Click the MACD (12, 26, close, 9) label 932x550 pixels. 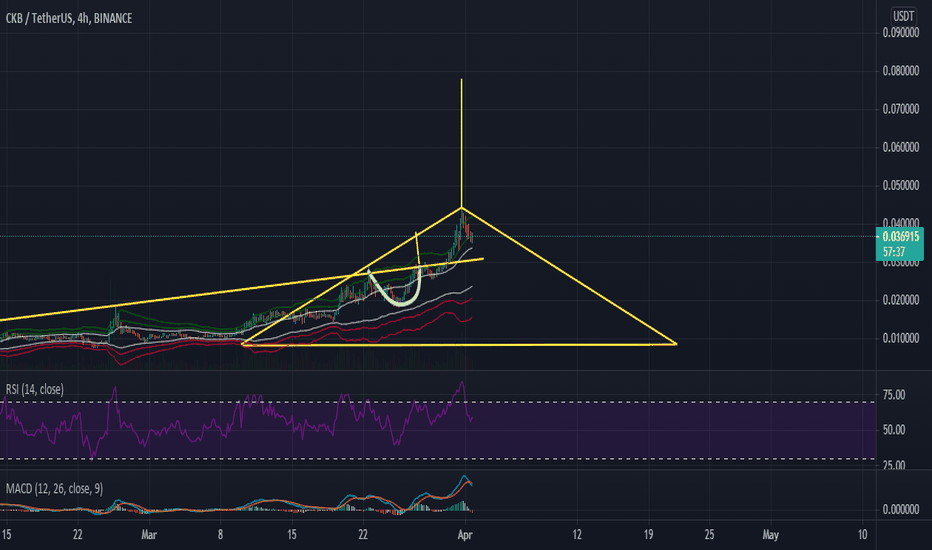54,489
